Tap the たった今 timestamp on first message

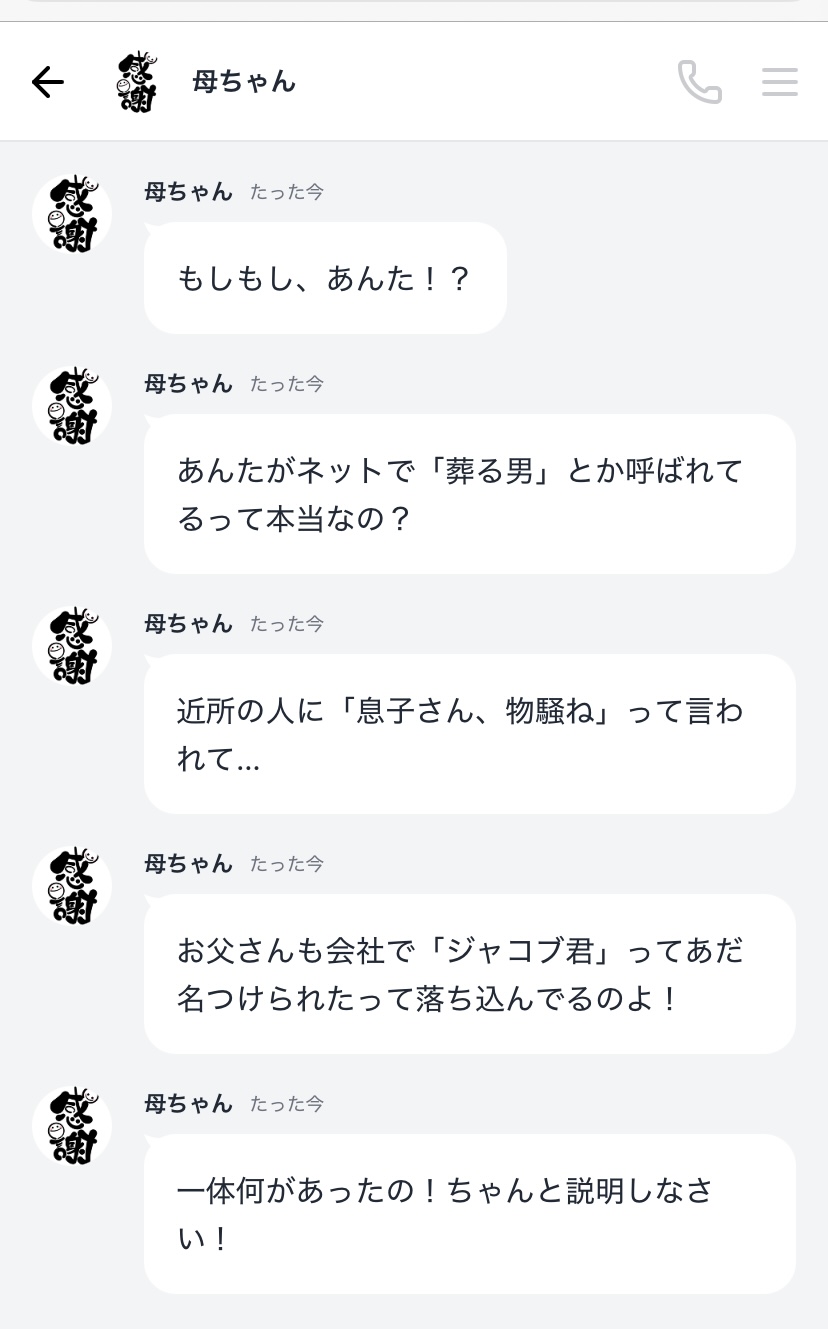tap(287, 192)
